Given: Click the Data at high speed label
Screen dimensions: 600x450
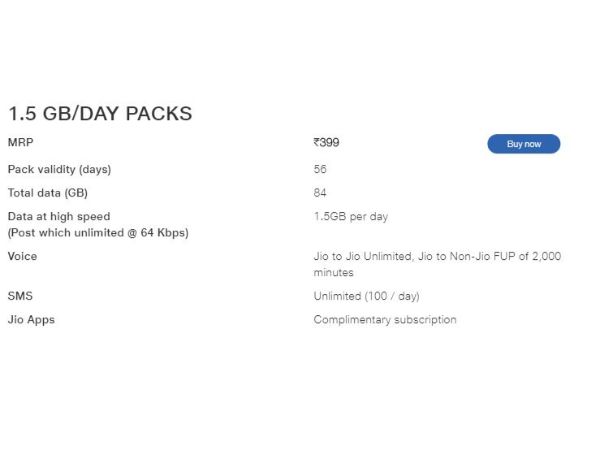Looking at the screenshot, I should click(x=59, y=216).
